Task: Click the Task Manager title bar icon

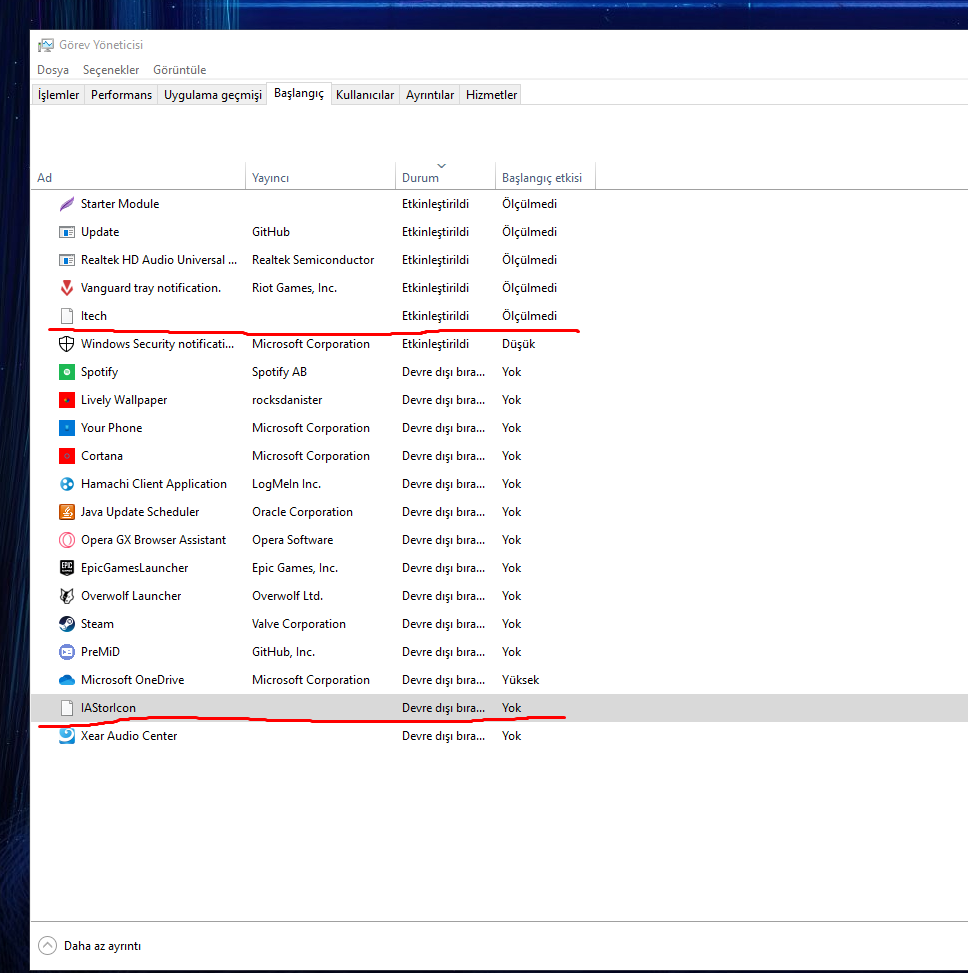Action: click(x=46, y=45)
